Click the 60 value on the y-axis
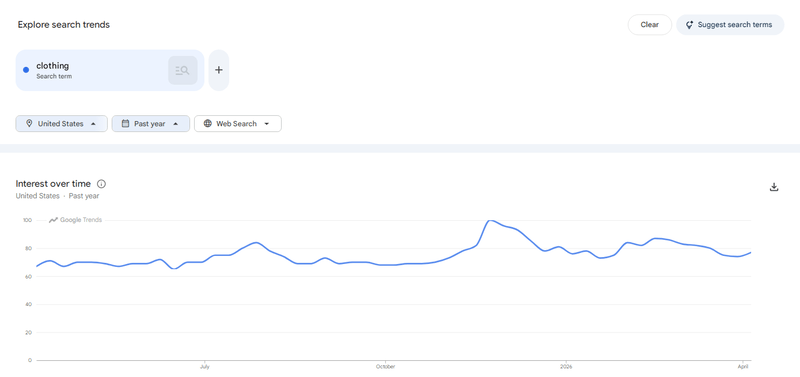Screen dimensions: 800x377 (29, 277)
